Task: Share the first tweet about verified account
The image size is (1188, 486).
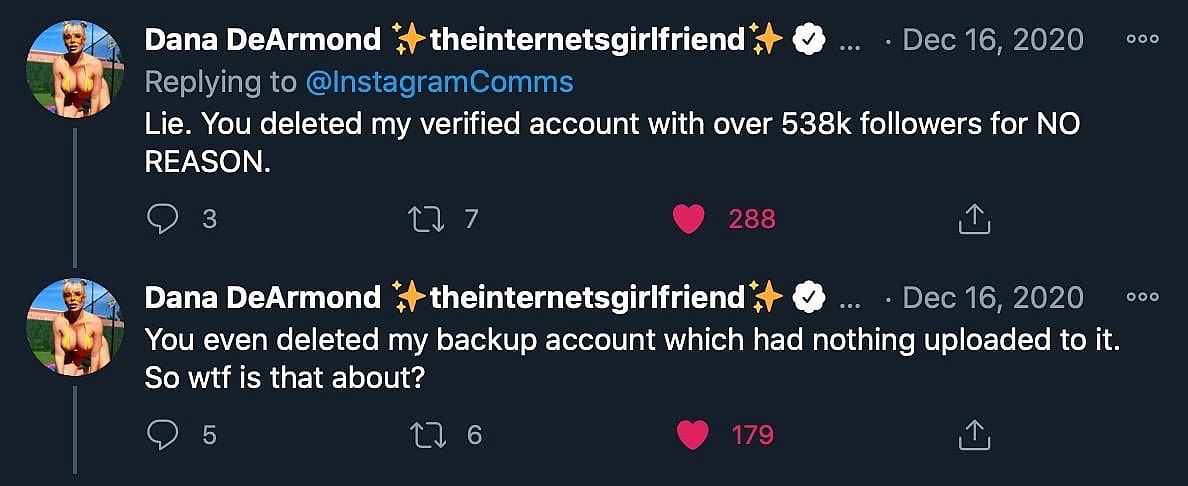Action: click(x=973, y=218)
